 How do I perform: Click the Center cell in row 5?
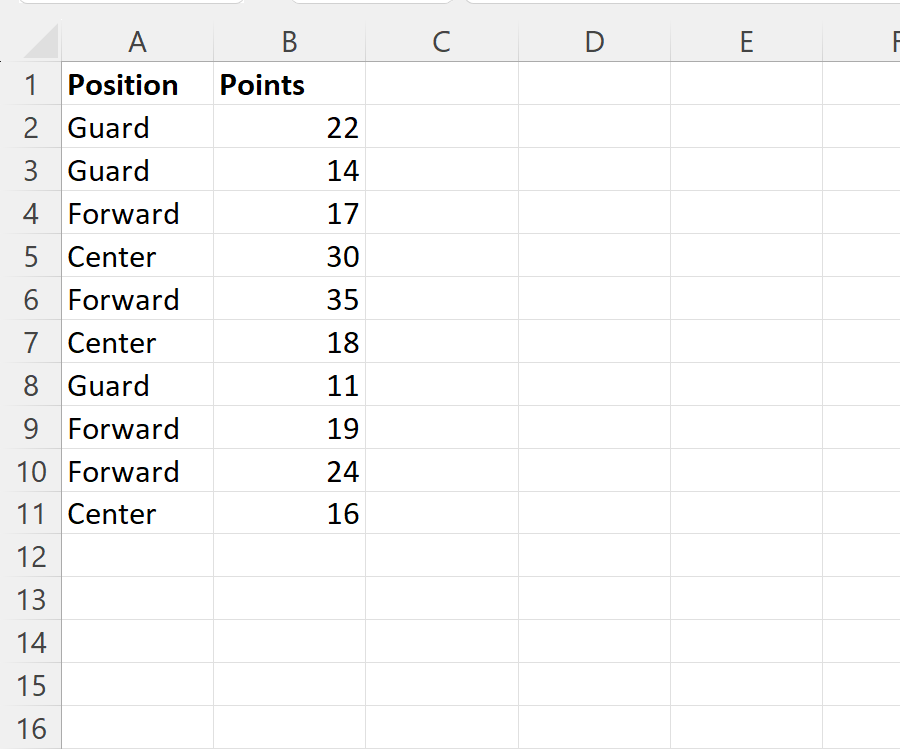tap(137, 256)
